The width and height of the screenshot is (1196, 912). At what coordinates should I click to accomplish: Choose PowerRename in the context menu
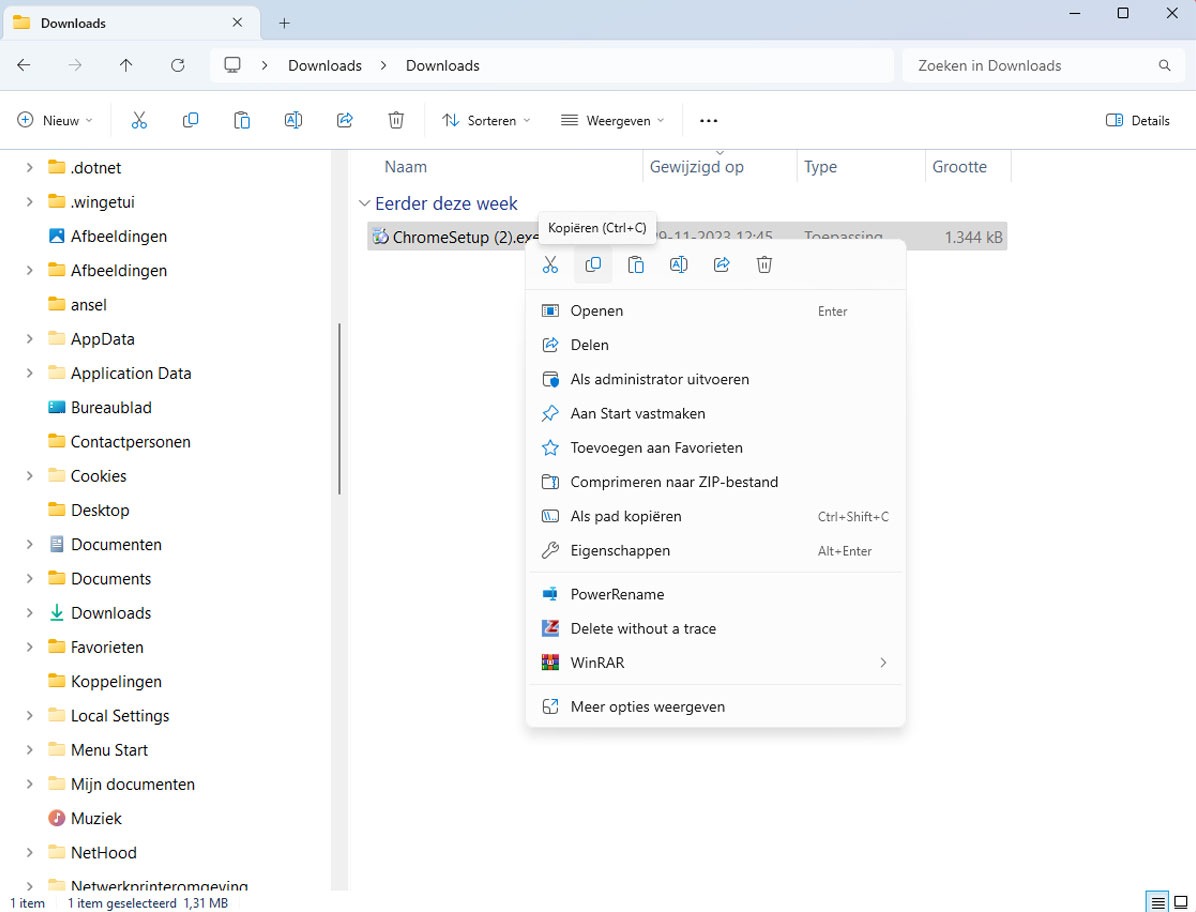(x=715, y=595)
